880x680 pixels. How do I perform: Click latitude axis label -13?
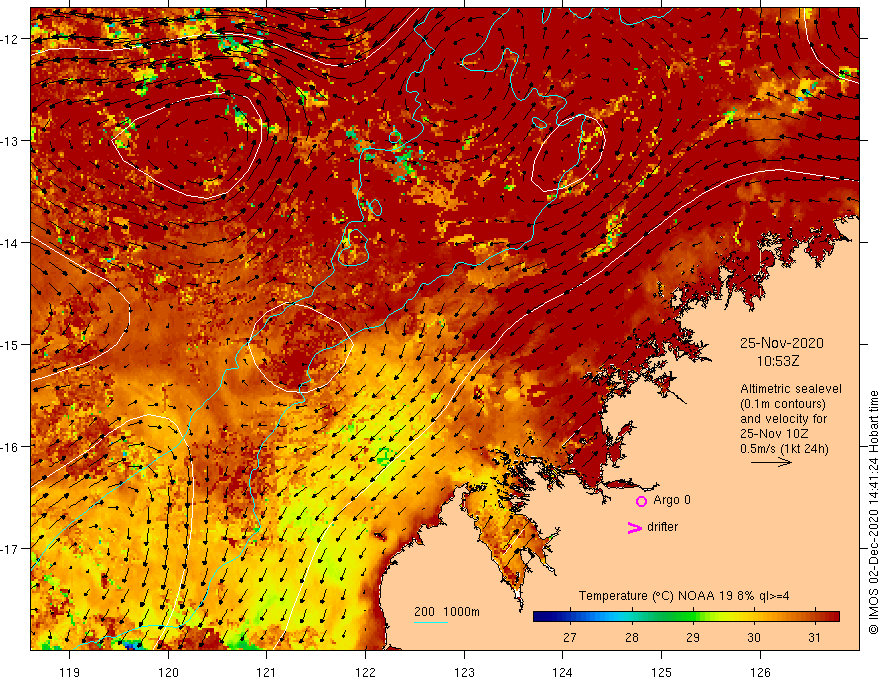tap(10, 141)
